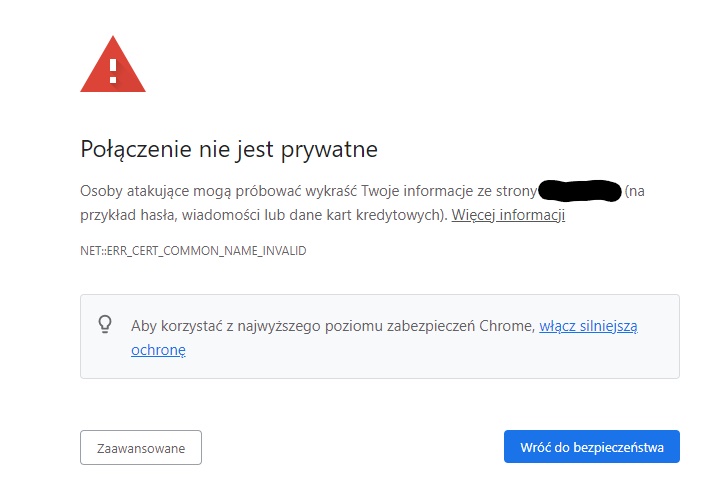Click the "Połączenie nie jest prywatne" heading
The width and height of the screenshot is (708, 486).
pyautogui.click(x=229, y=151)
